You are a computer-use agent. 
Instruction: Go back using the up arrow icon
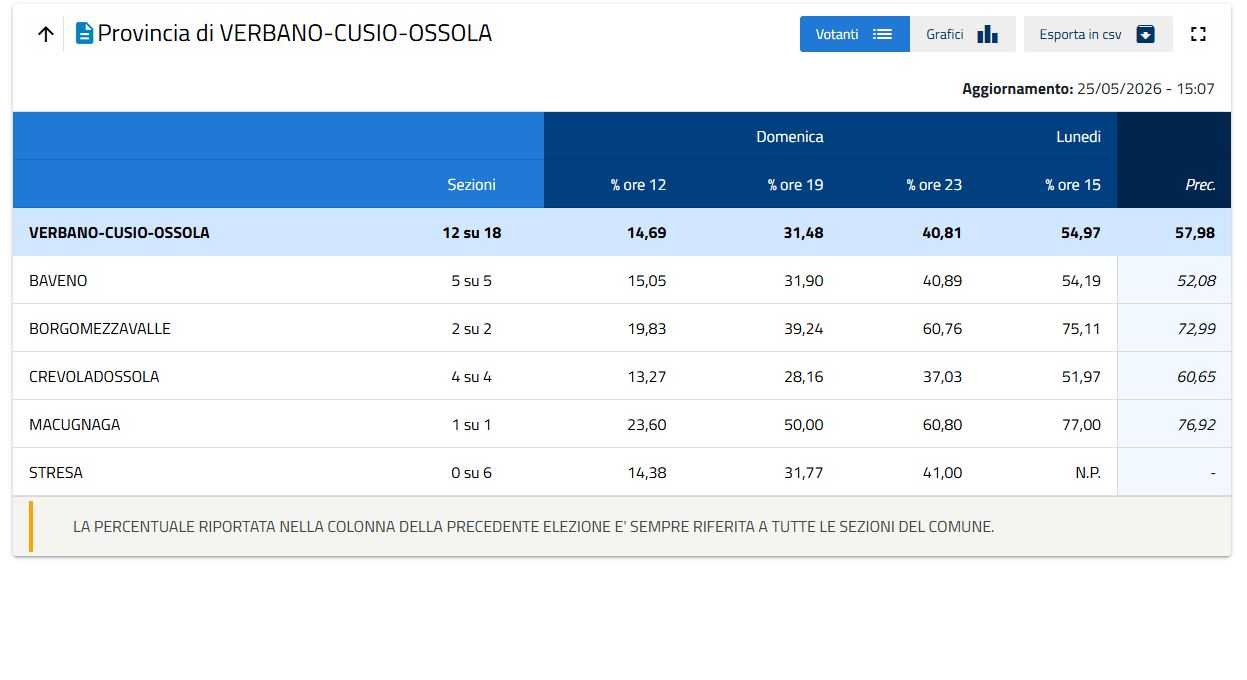click(x=45, y=34)
